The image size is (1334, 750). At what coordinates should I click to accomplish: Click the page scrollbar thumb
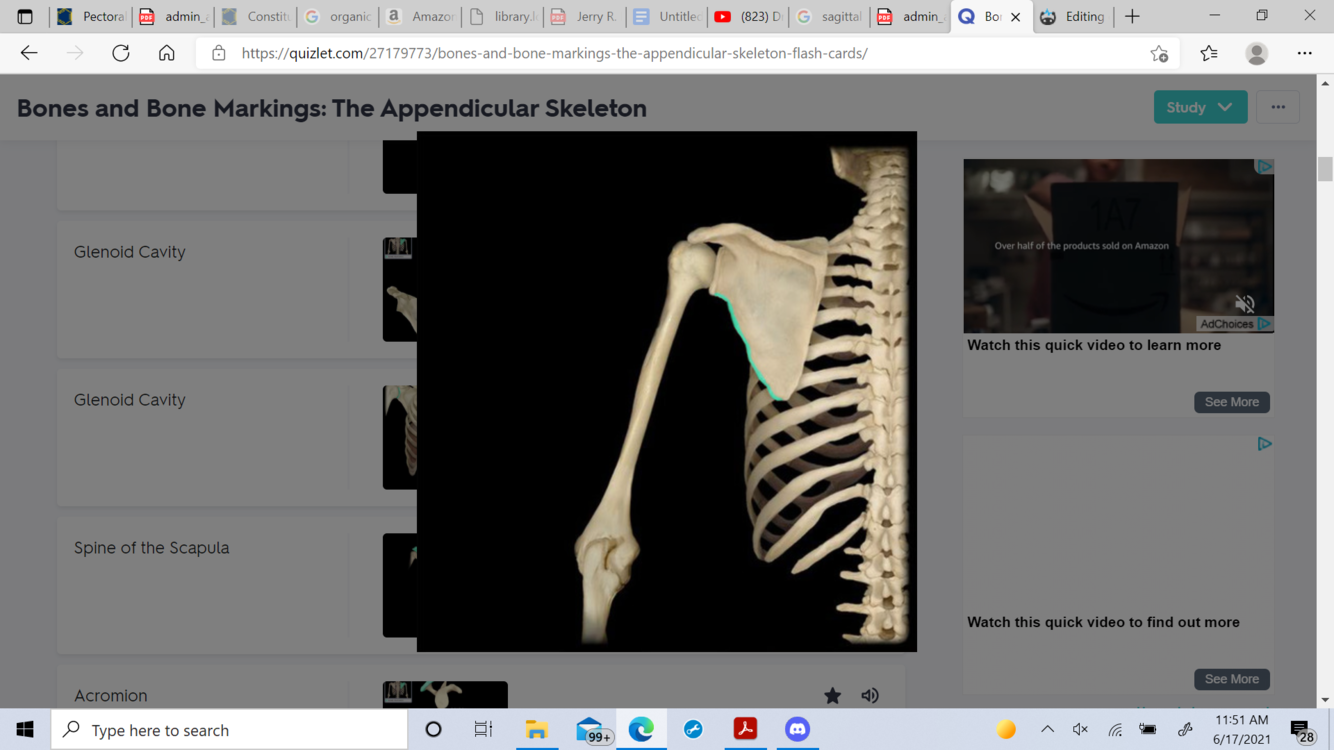(x=1325, y=169)
